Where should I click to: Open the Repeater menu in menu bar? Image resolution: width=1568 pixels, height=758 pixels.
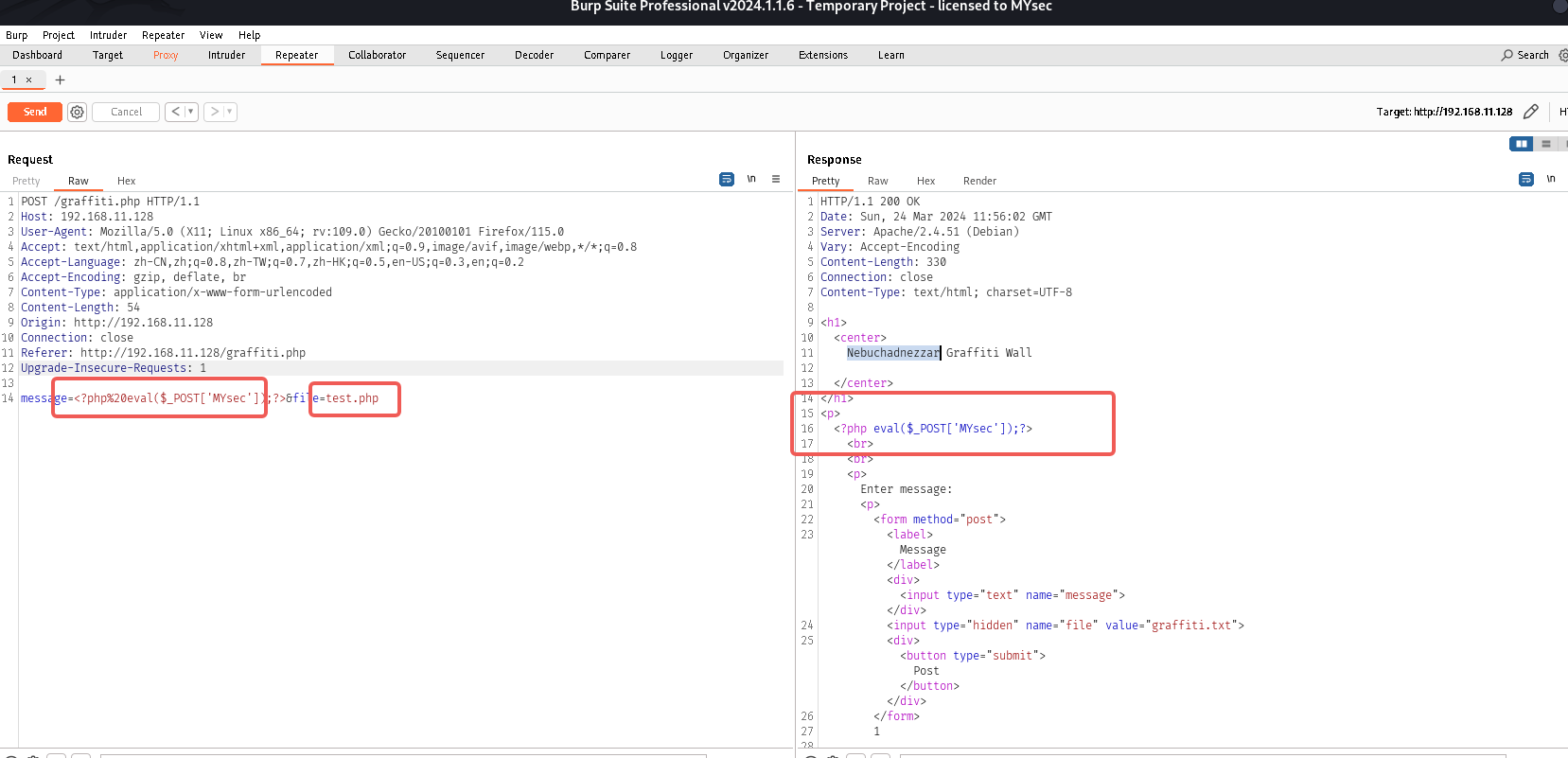point(163,35)
